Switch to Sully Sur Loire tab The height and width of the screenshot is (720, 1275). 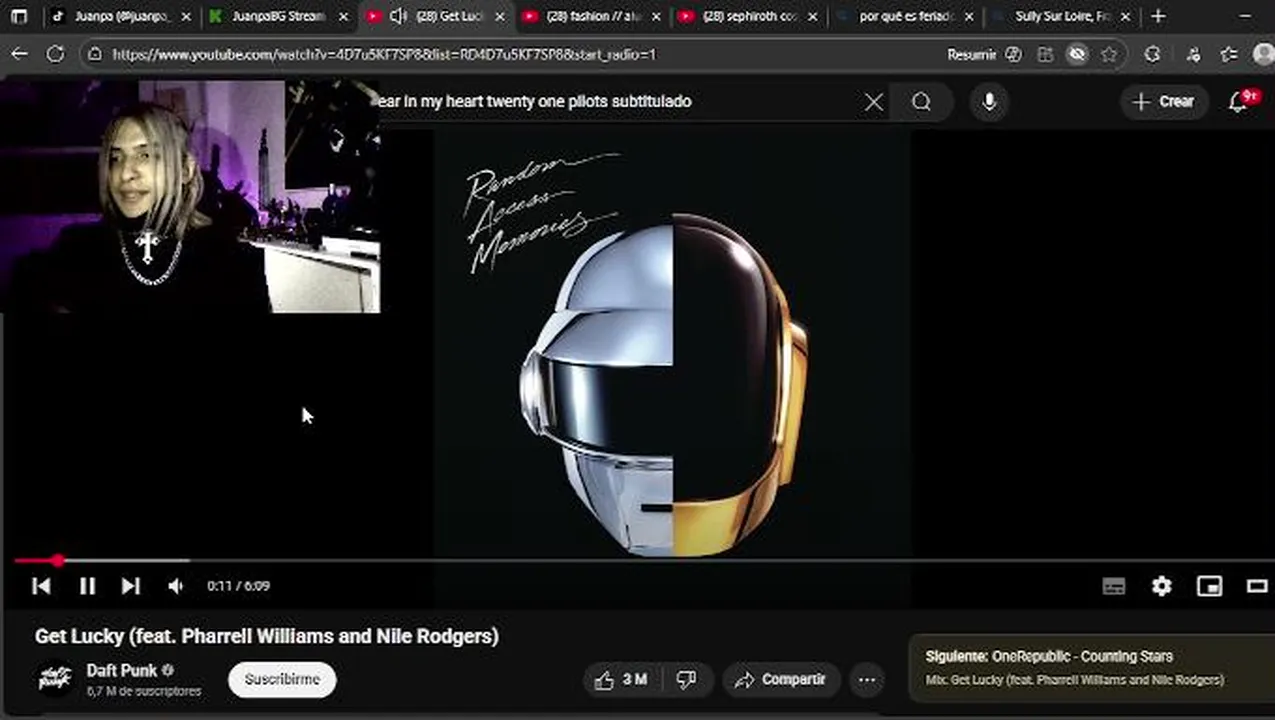coord(1060,16)
